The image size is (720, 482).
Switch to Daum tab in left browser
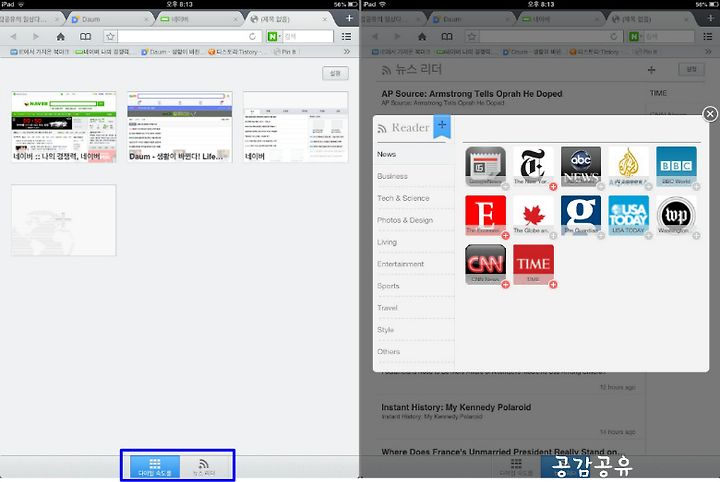point(108,19)
